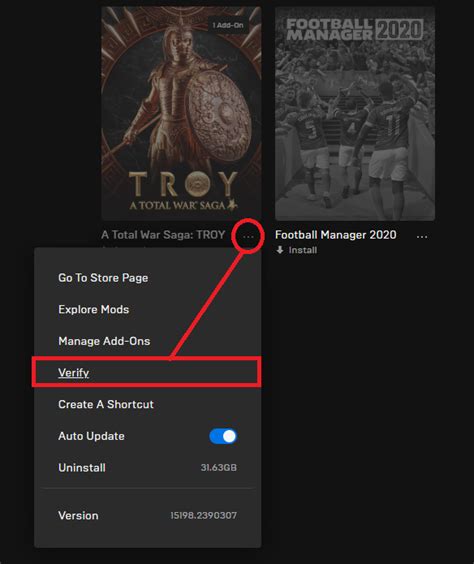Click the version number 15198.2390307
This screenshot has height=564, width=474.
pyautogui.click(x=204, y=515)
